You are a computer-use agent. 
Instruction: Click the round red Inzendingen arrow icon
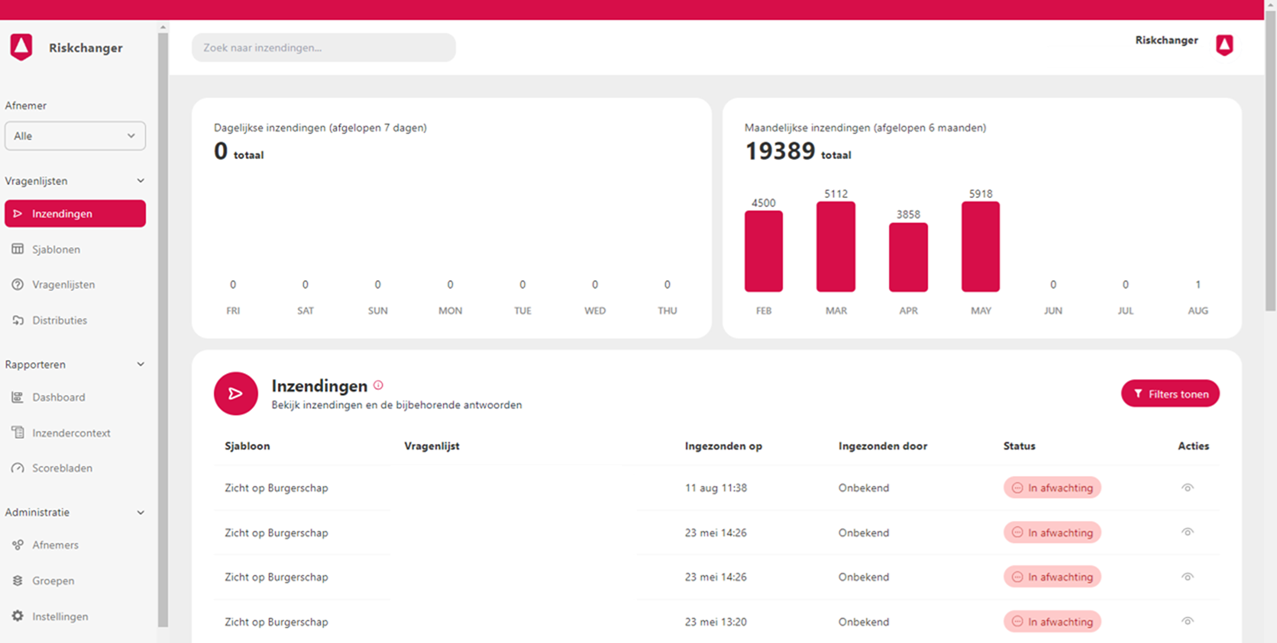[236, 394]
